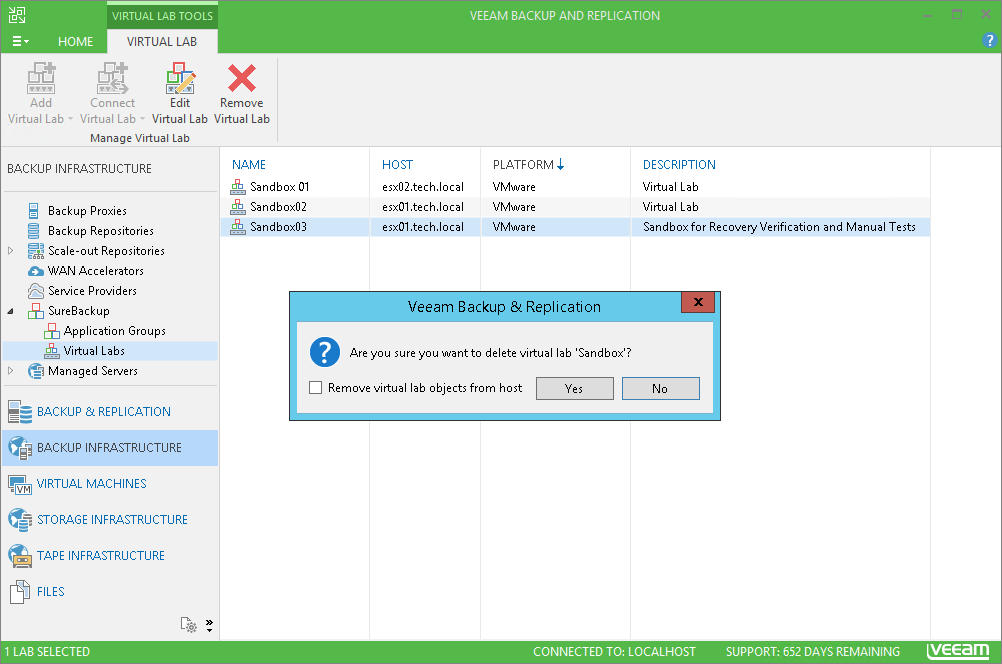Switch to the HOME ribbon tab

[x=75, y=42]
